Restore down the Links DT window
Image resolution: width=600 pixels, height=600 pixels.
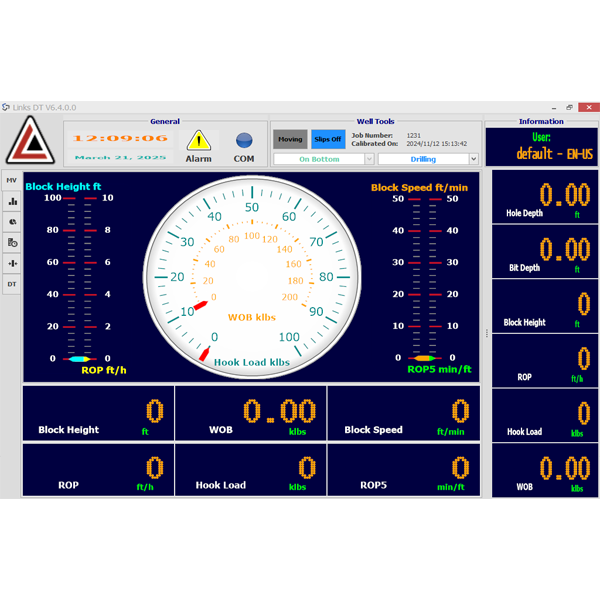click(x=569, y=108)
